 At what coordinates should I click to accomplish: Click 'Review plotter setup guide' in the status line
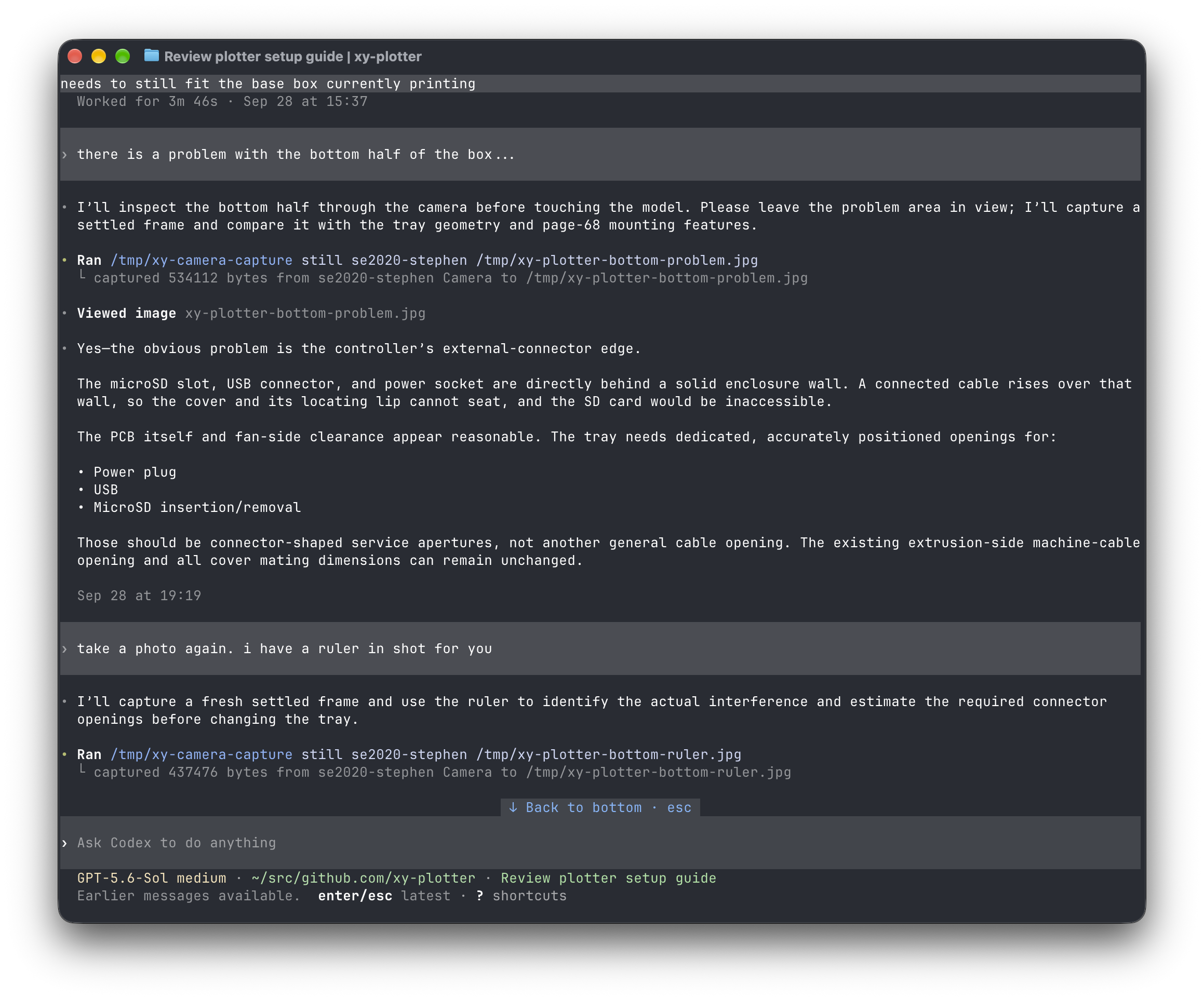[x=608, y=879]
